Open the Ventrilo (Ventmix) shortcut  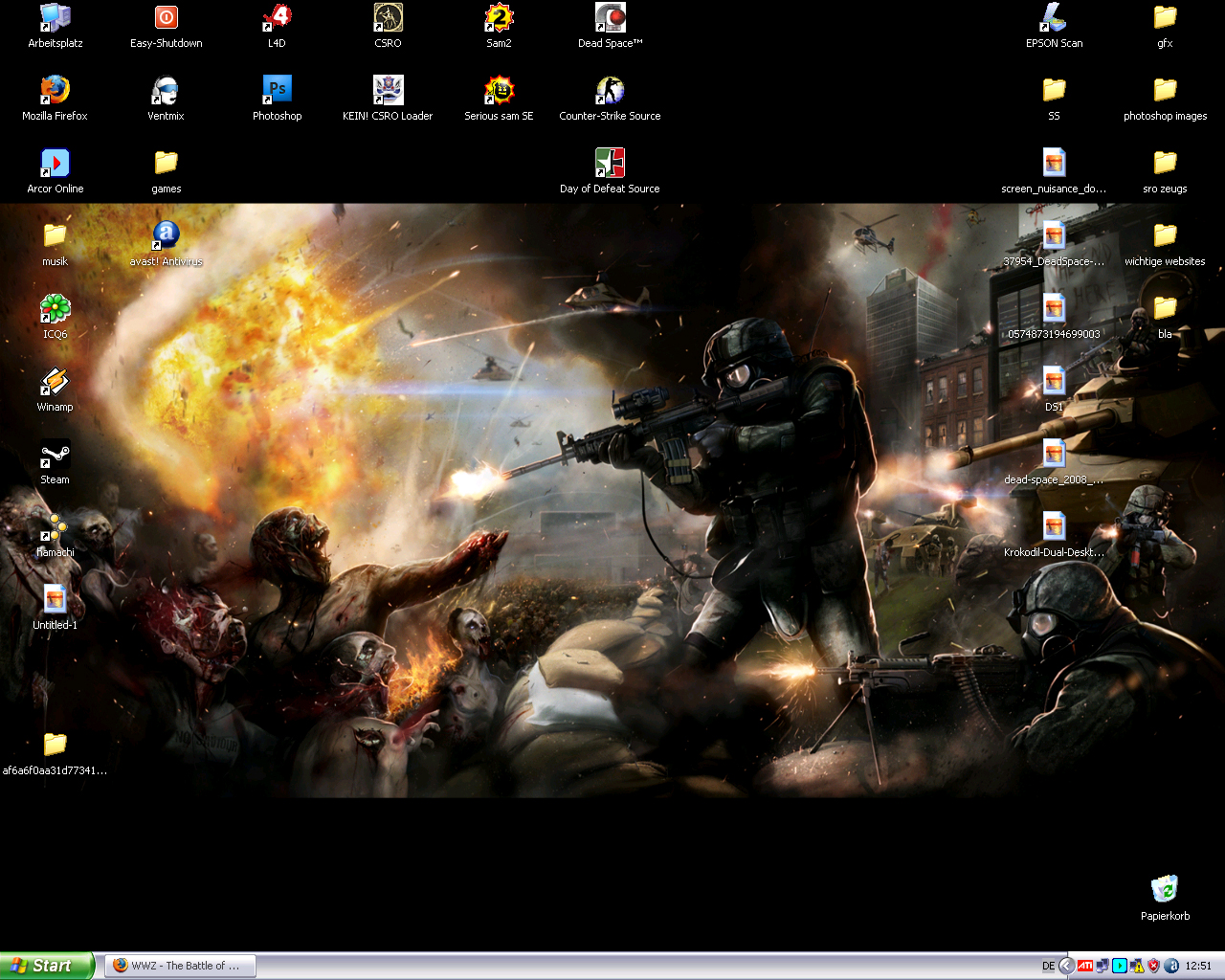[x=166, y=91]
